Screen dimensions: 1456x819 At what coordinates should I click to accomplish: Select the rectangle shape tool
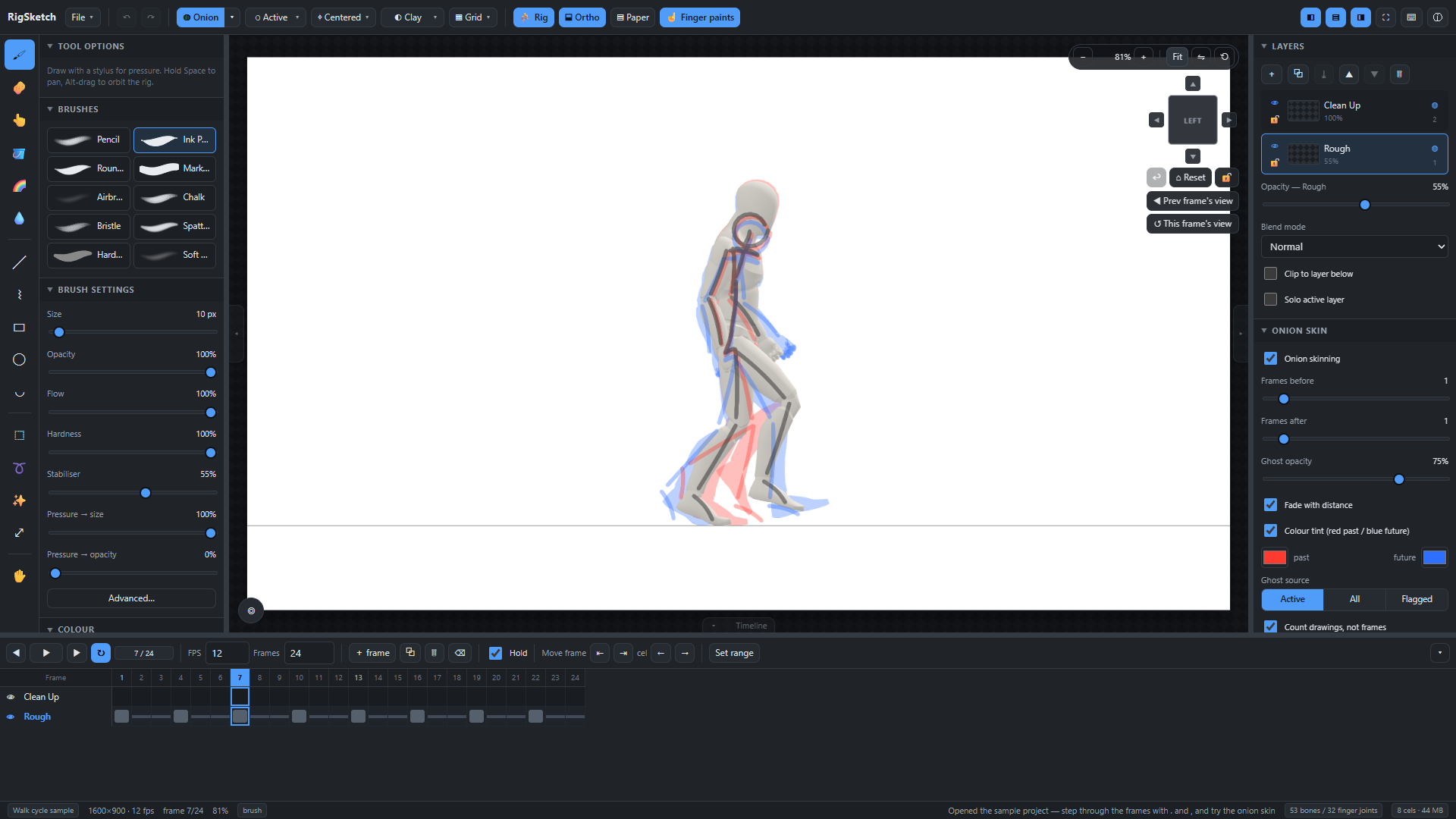point(20,328)
